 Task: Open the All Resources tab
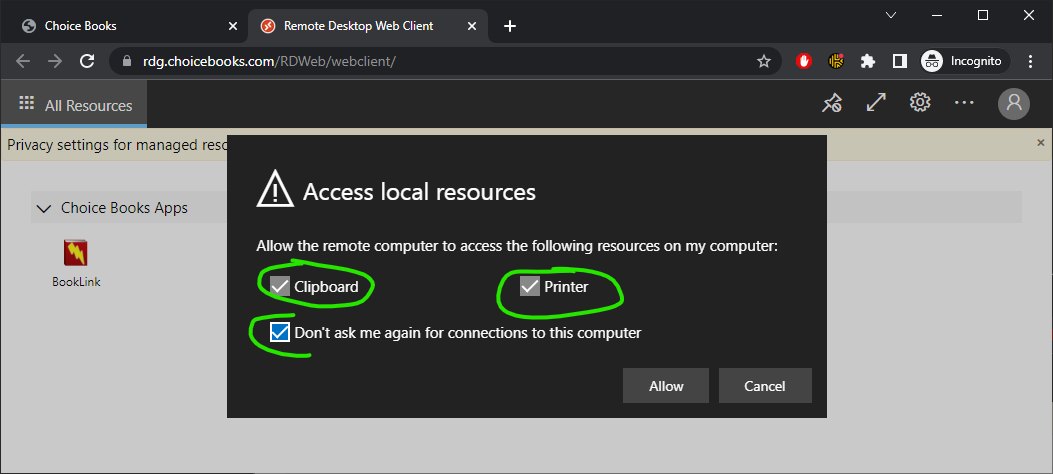click(74, 105)
